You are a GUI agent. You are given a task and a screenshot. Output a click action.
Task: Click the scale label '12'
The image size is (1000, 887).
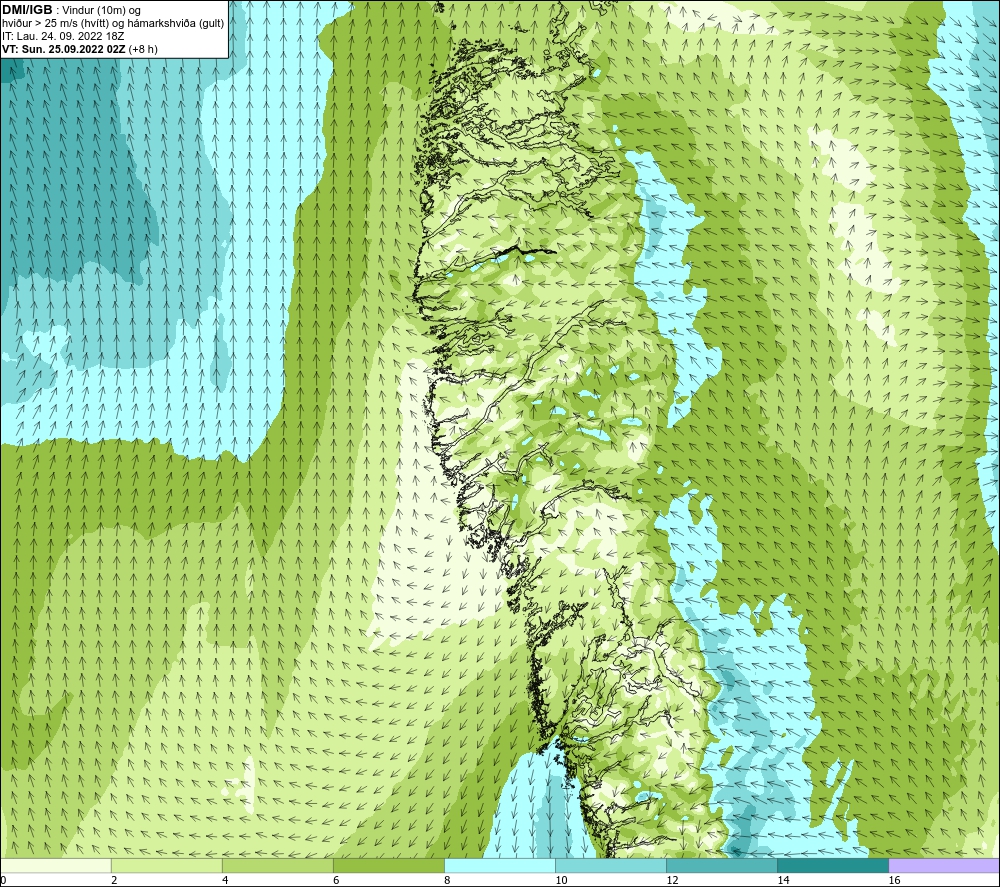(672, 881)
